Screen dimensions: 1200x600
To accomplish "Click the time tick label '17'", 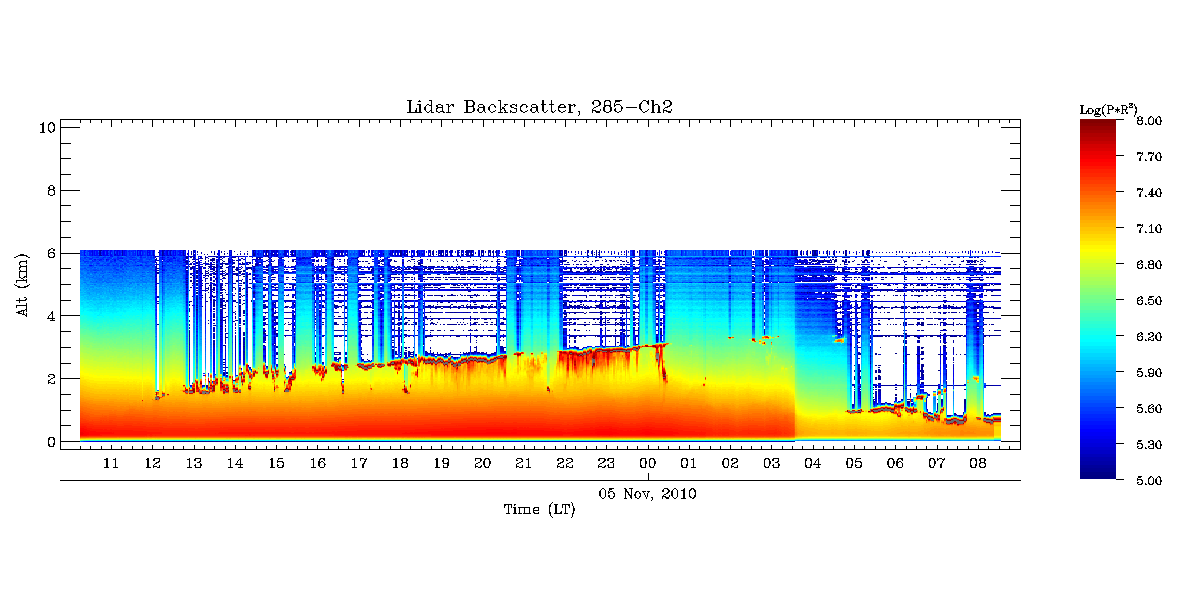I will point(358,464).
